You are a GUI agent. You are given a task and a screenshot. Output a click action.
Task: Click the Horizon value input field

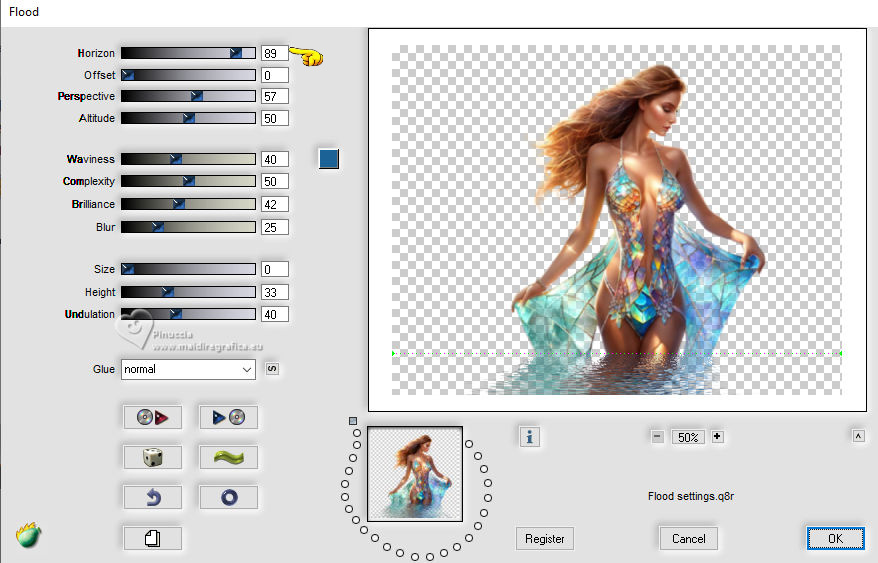[274, 53]
